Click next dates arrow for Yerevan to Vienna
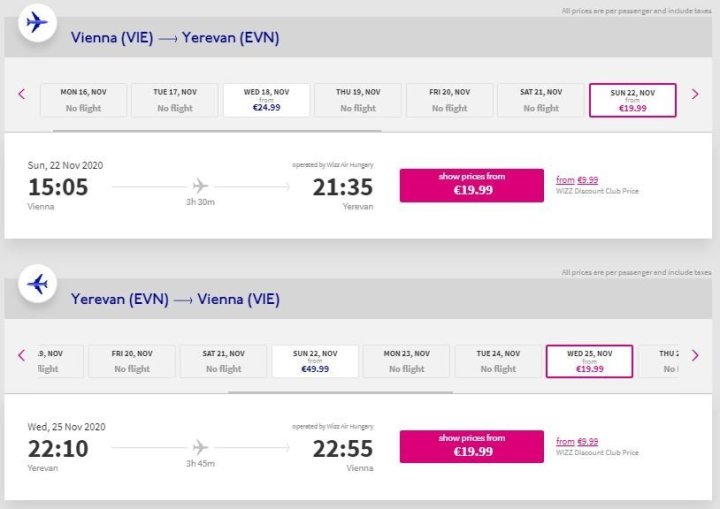720x509 pixels. click(695, 356)
